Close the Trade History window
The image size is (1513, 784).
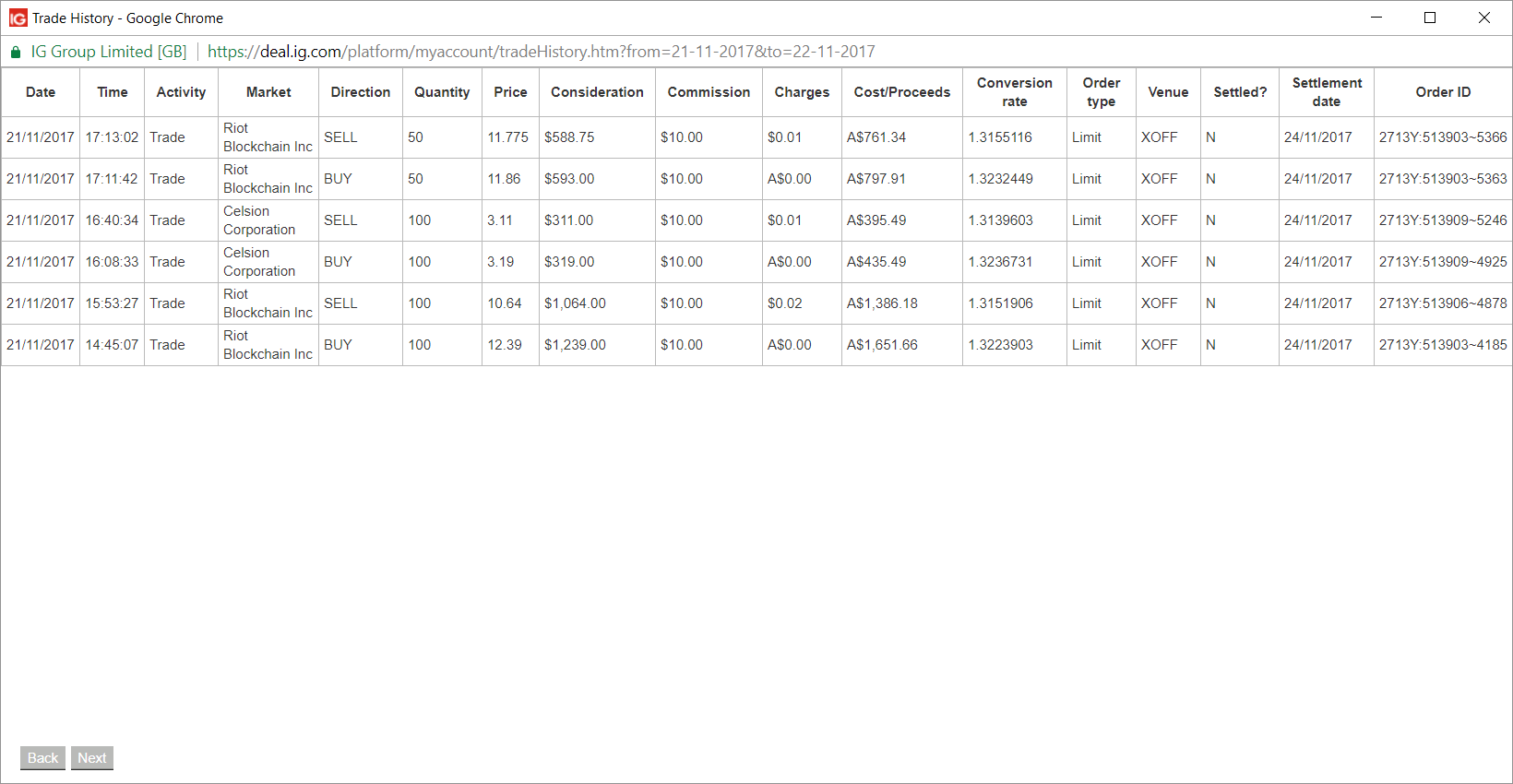click(1484, 18)
